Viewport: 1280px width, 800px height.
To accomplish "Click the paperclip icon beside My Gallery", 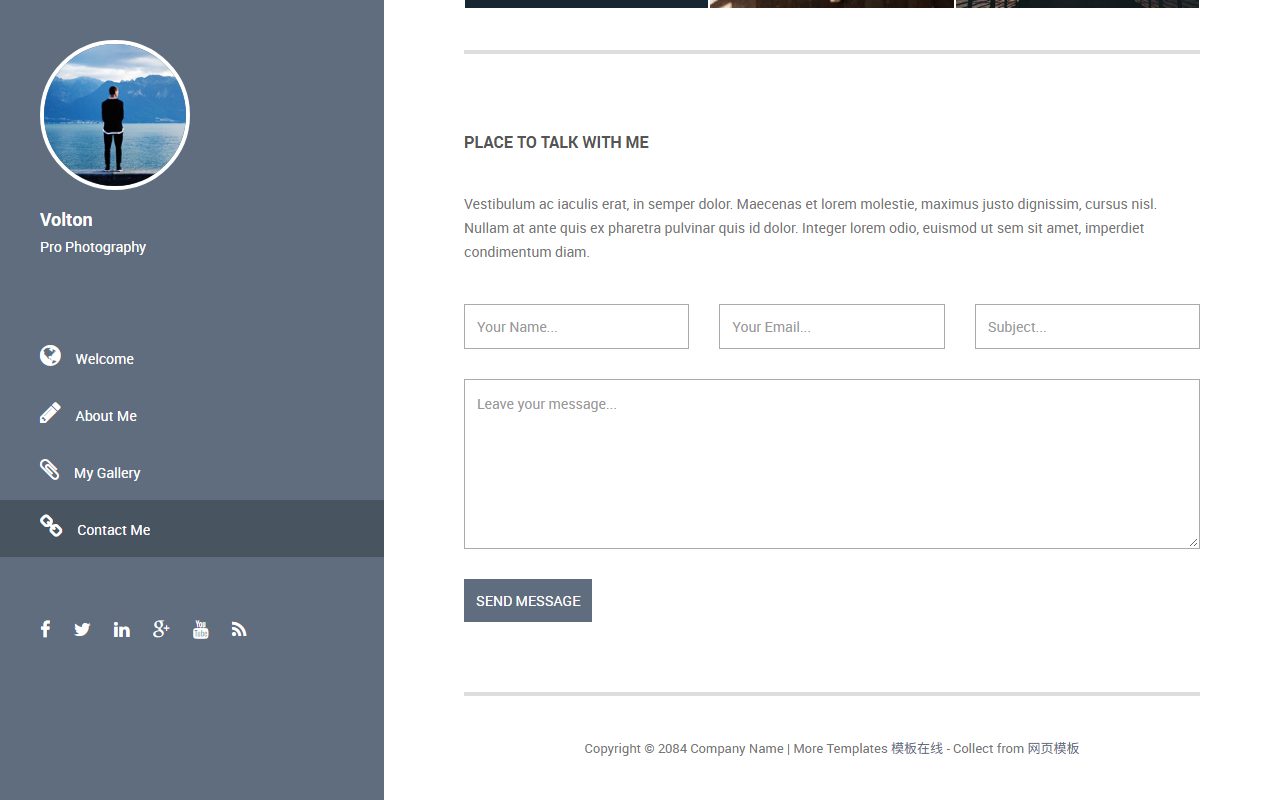I will [x=49, y=470].
